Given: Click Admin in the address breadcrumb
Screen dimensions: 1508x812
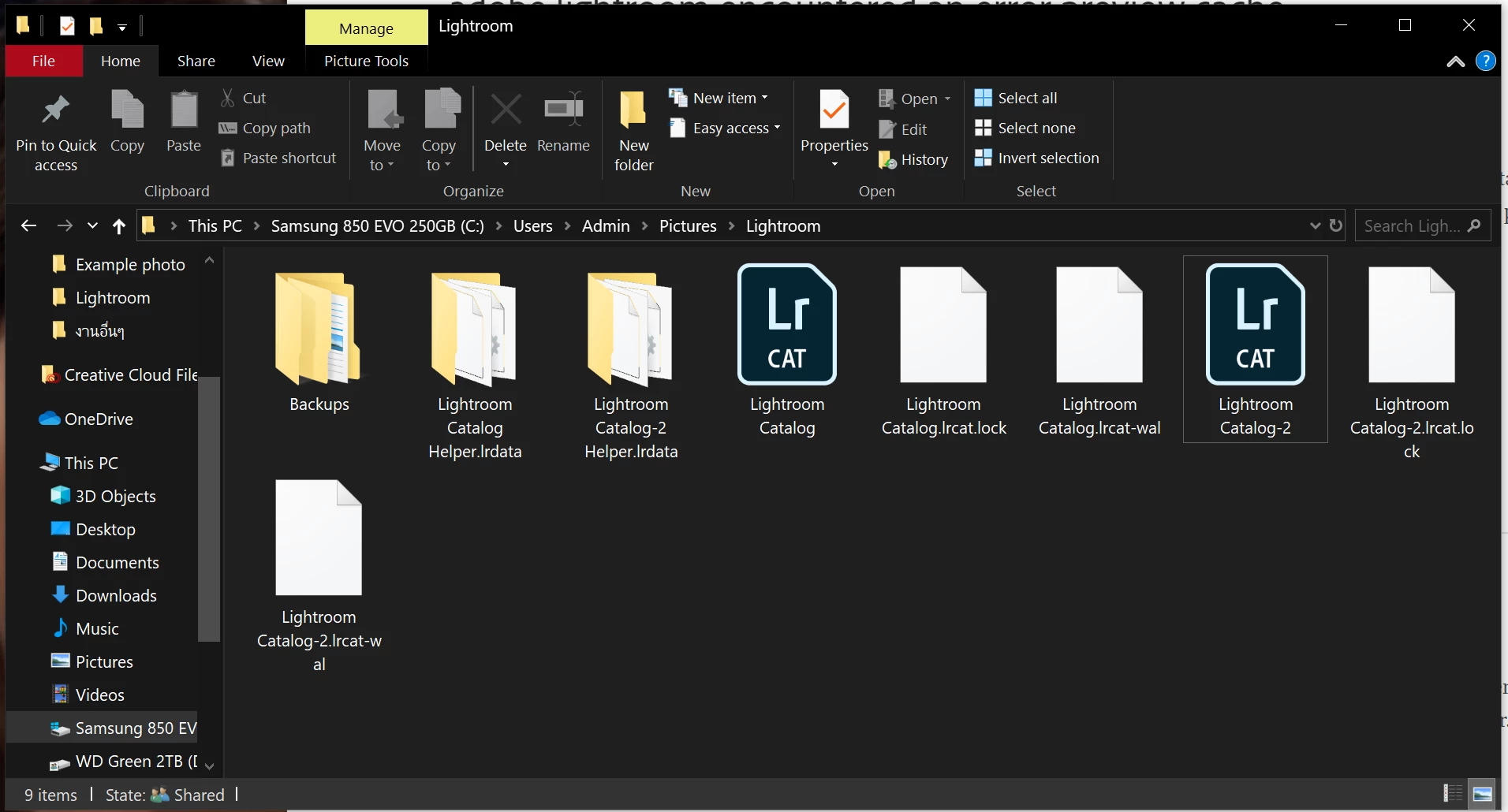Looking at the screenshot, I should tap(606, 226).
